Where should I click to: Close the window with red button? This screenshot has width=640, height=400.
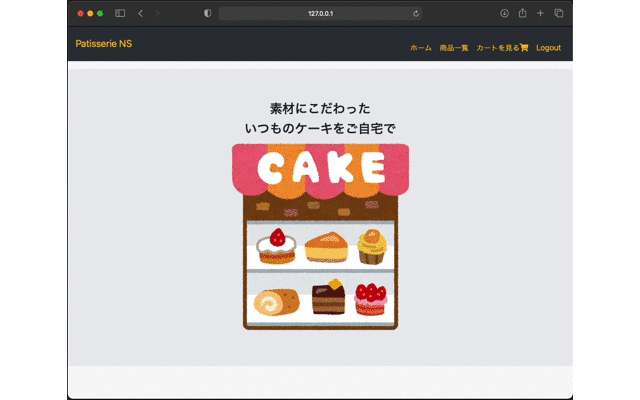pyautogui.click(x=80, y=13)
